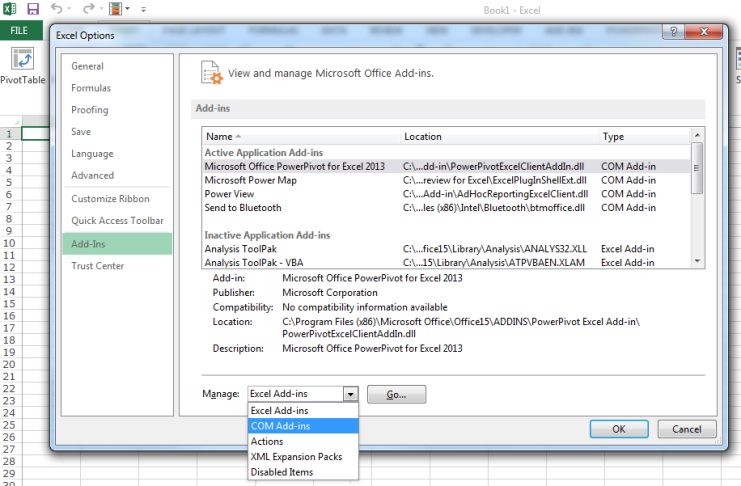Click Publisher value Microsoft Corporation
The height and width of the screenshot is (486, 741).
330,293
